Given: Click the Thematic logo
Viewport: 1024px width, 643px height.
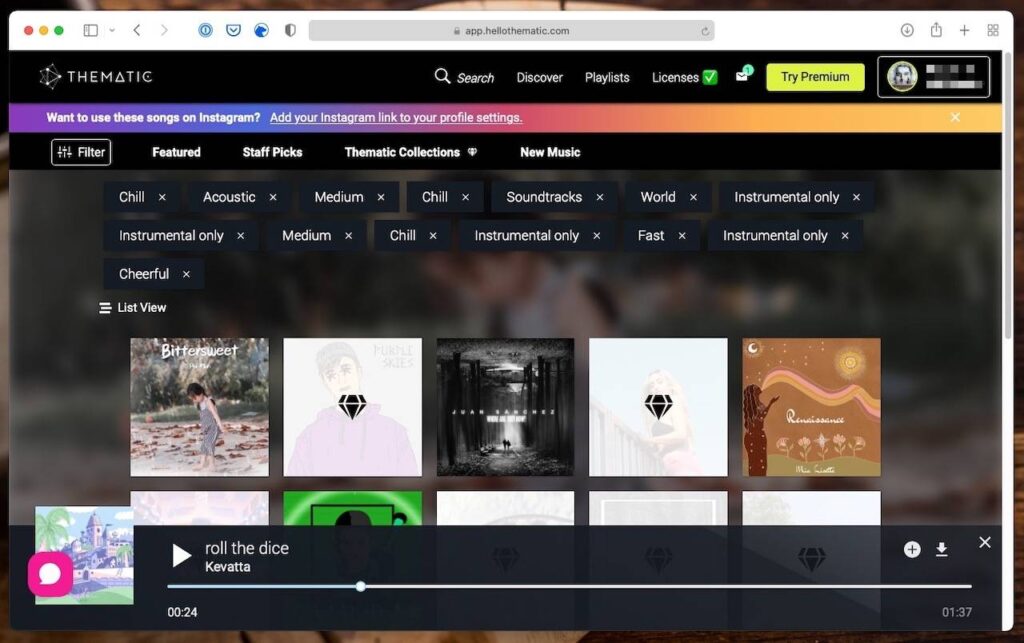Looking at the screenshot, I should pyautogui.click(x=95, y=76).
